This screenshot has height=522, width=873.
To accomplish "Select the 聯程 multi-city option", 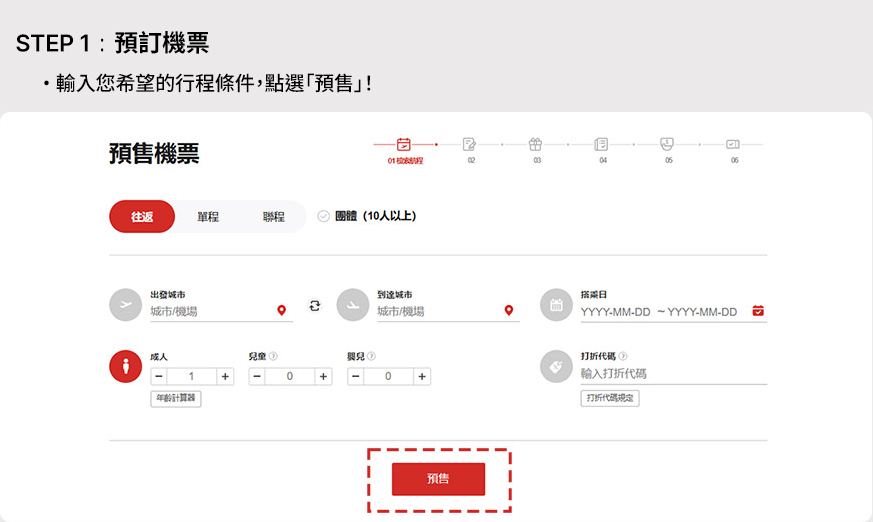I will tap(273, 217).
